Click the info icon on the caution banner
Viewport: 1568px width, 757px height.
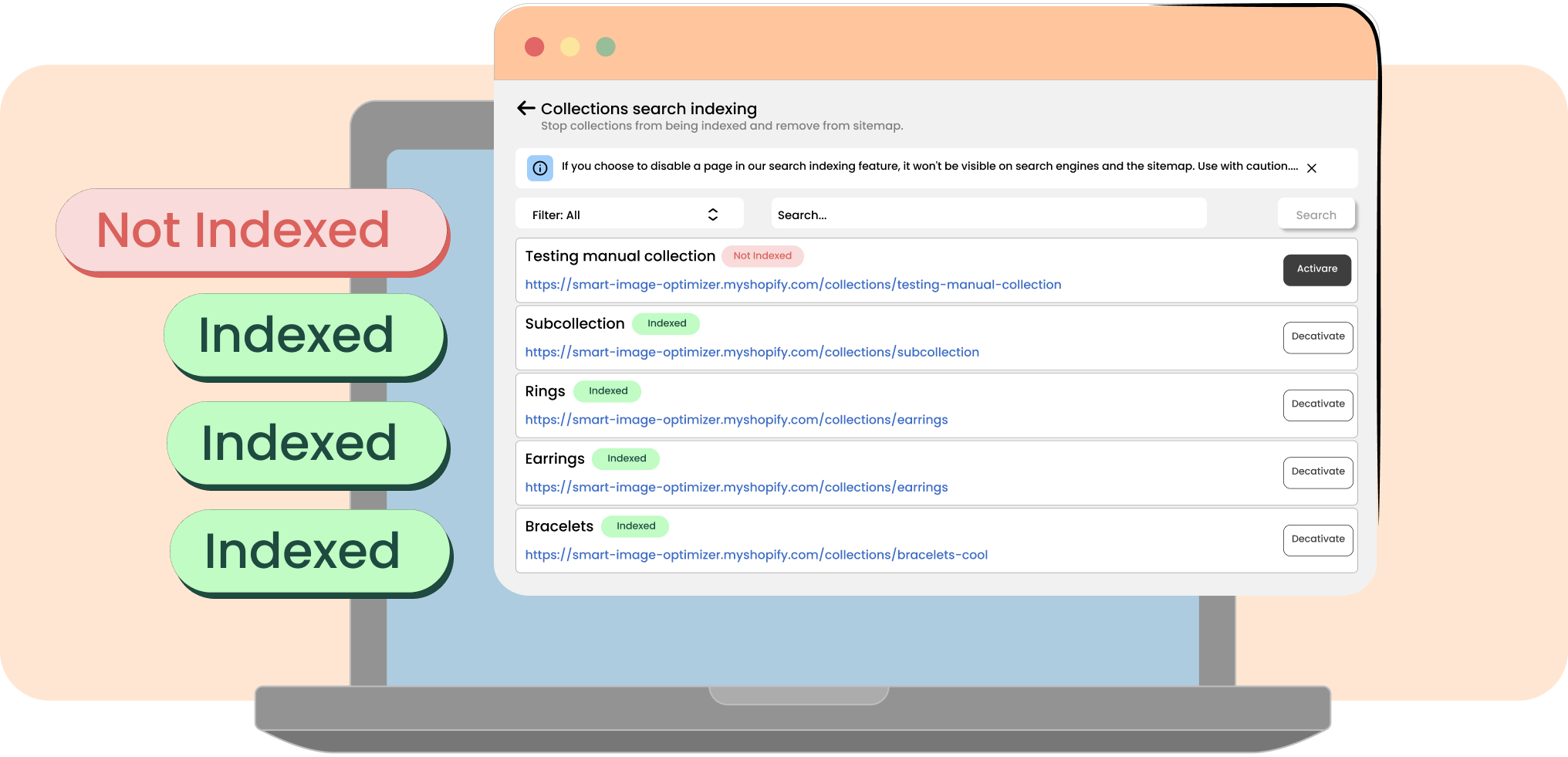(540, 167)
